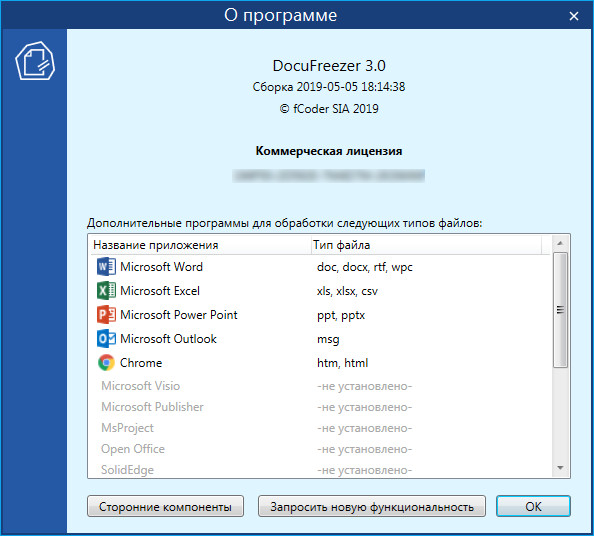This screenshot has height=536, width=594.
Task: Select the Microsoft Excel row label
Action: click(x=160, y=291)
